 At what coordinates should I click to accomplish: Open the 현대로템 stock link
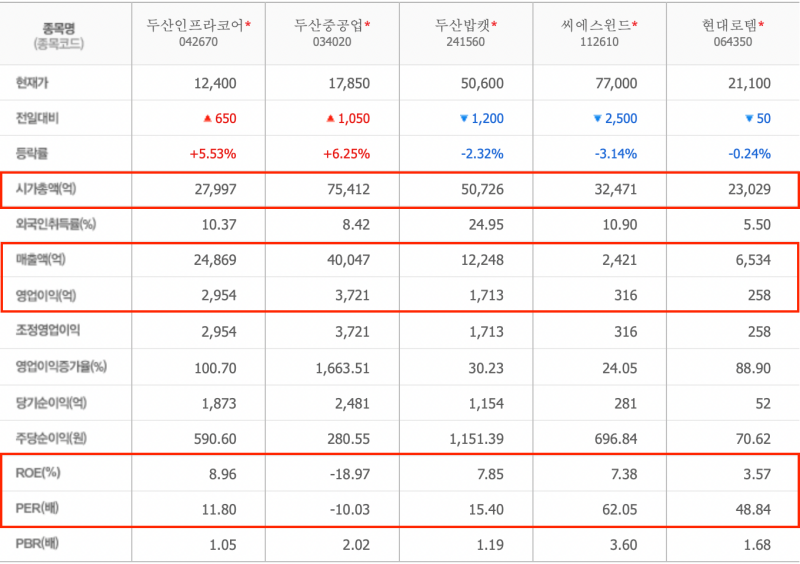730,25
